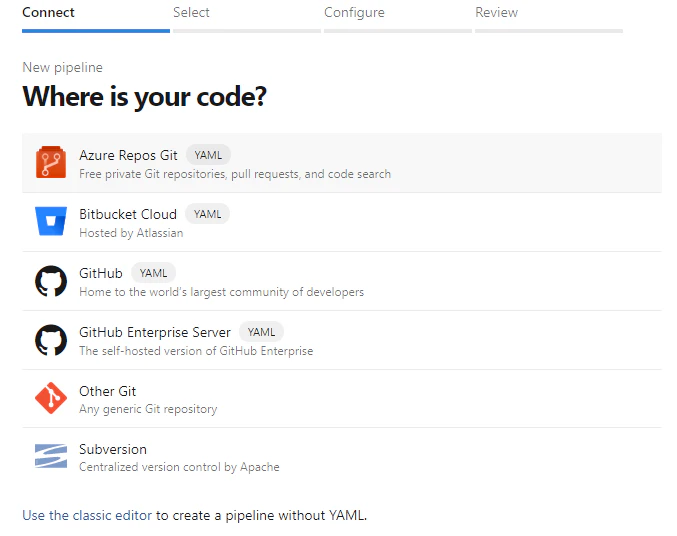Viewport: 677px width, 536px height.
Task: Select the Azure Repos Git option
Action: tap(342, 163)
